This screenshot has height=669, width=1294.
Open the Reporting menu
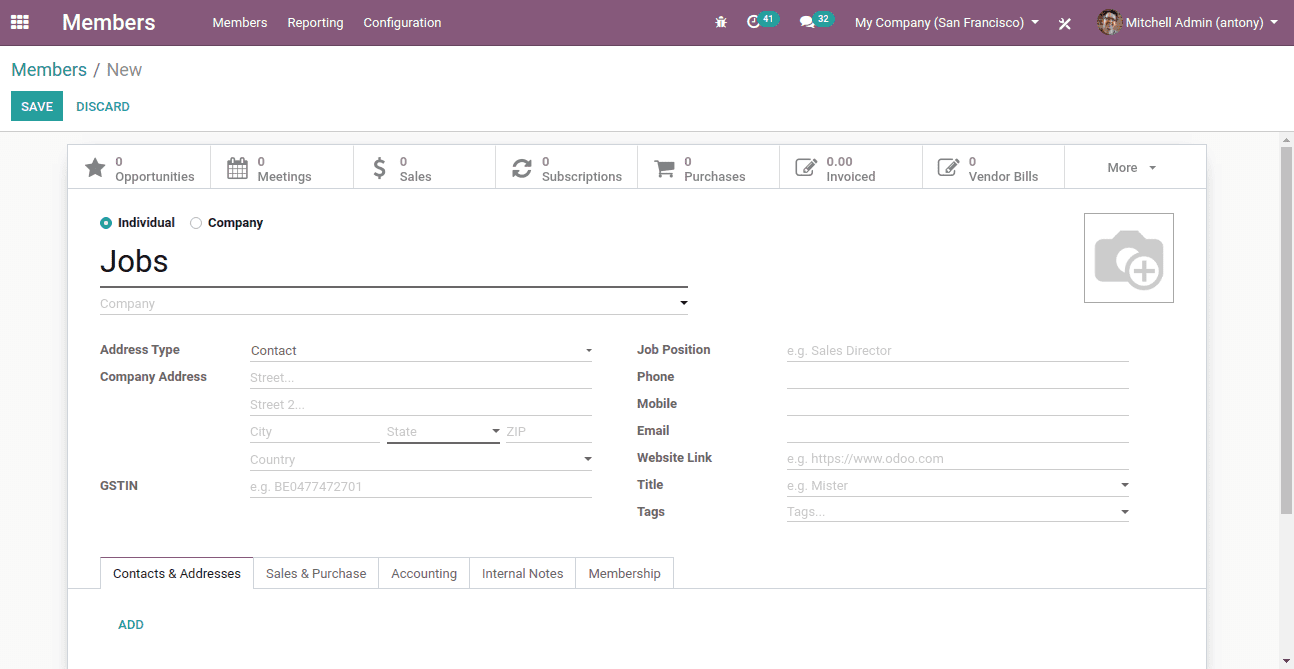coord(315,22)
